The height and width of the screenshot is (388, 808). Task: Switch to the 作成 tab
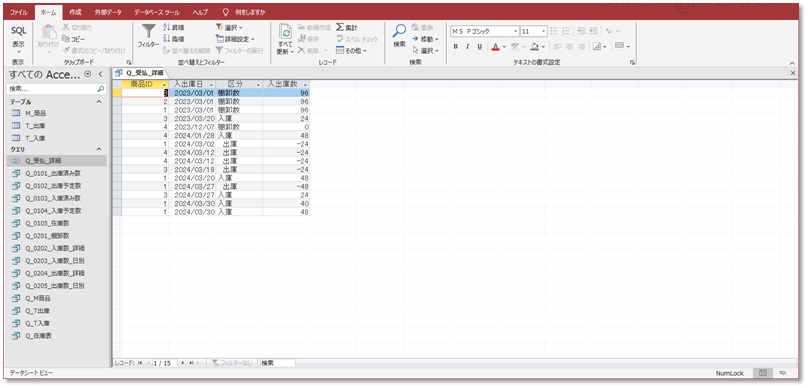coord(75,11)
